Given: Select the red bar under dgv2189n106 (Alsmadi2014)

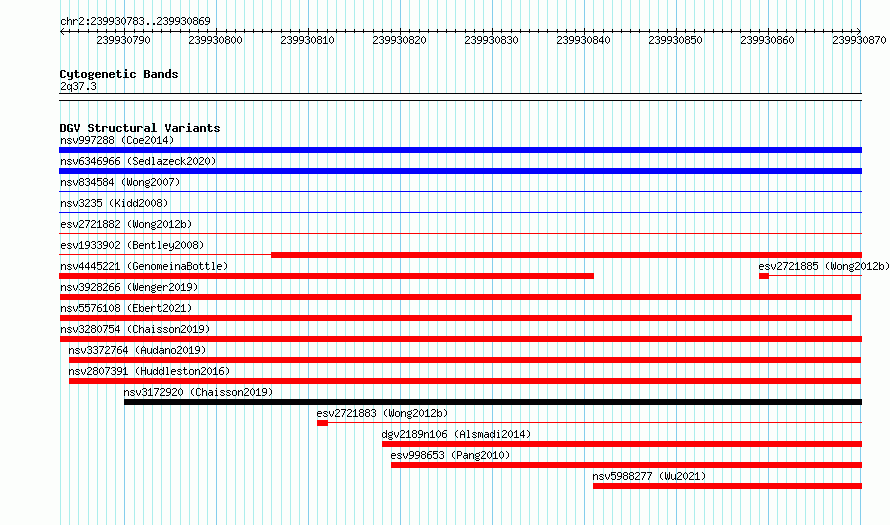Looking at the screenshot, I should 622,444.
